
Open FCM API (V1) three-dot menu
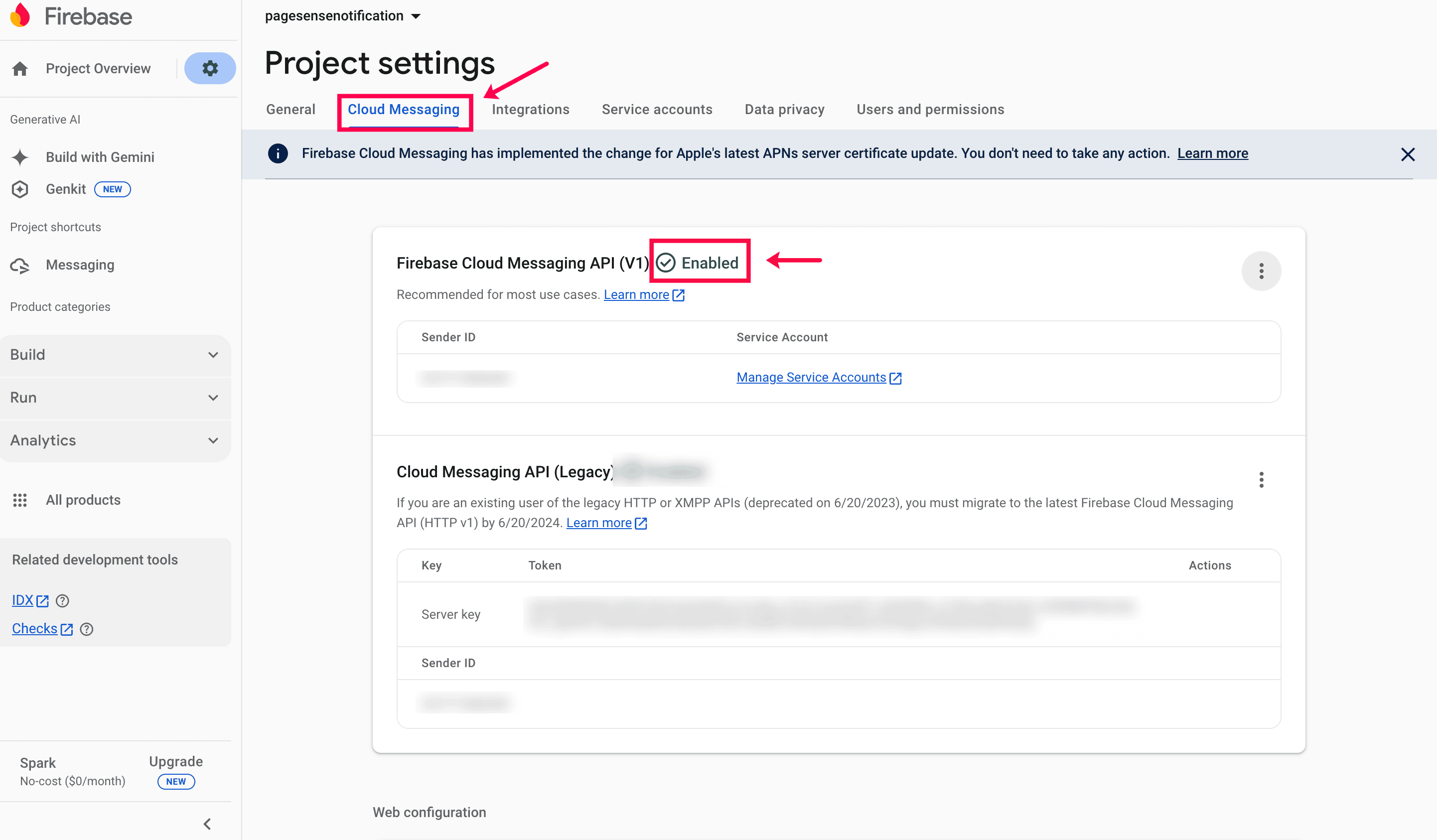tap(1261, 271)
